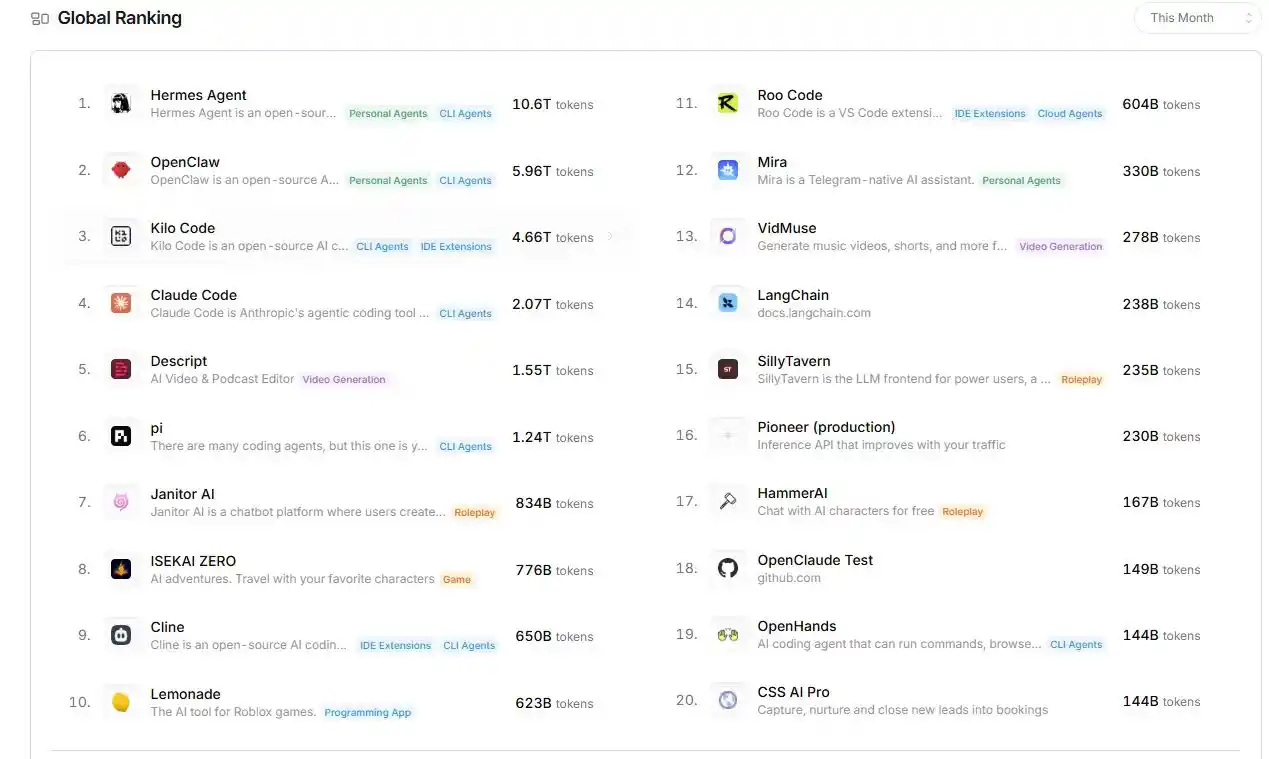Click Personal Agents tag on Hermes Agent
Screen dimensions: 1269x759
[388, 114]
